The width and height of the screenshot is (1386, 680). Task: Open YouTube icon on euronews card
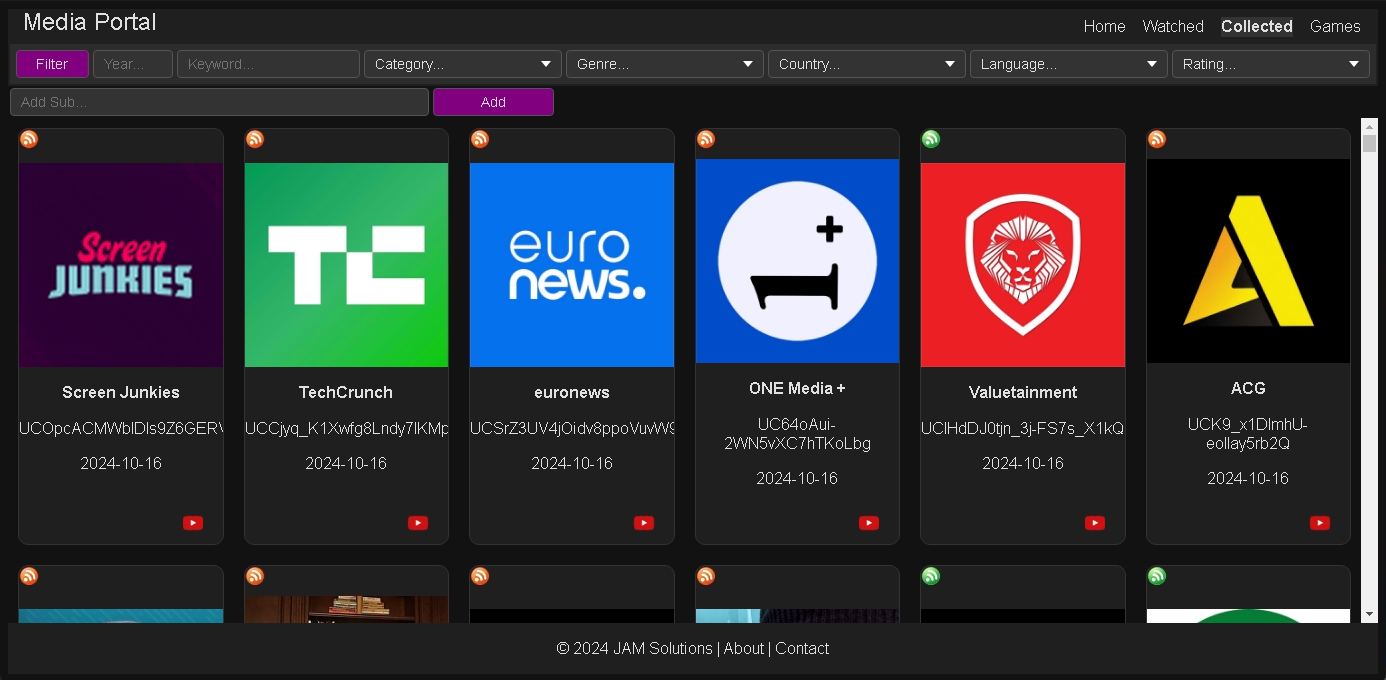click(x=644, y=523)
